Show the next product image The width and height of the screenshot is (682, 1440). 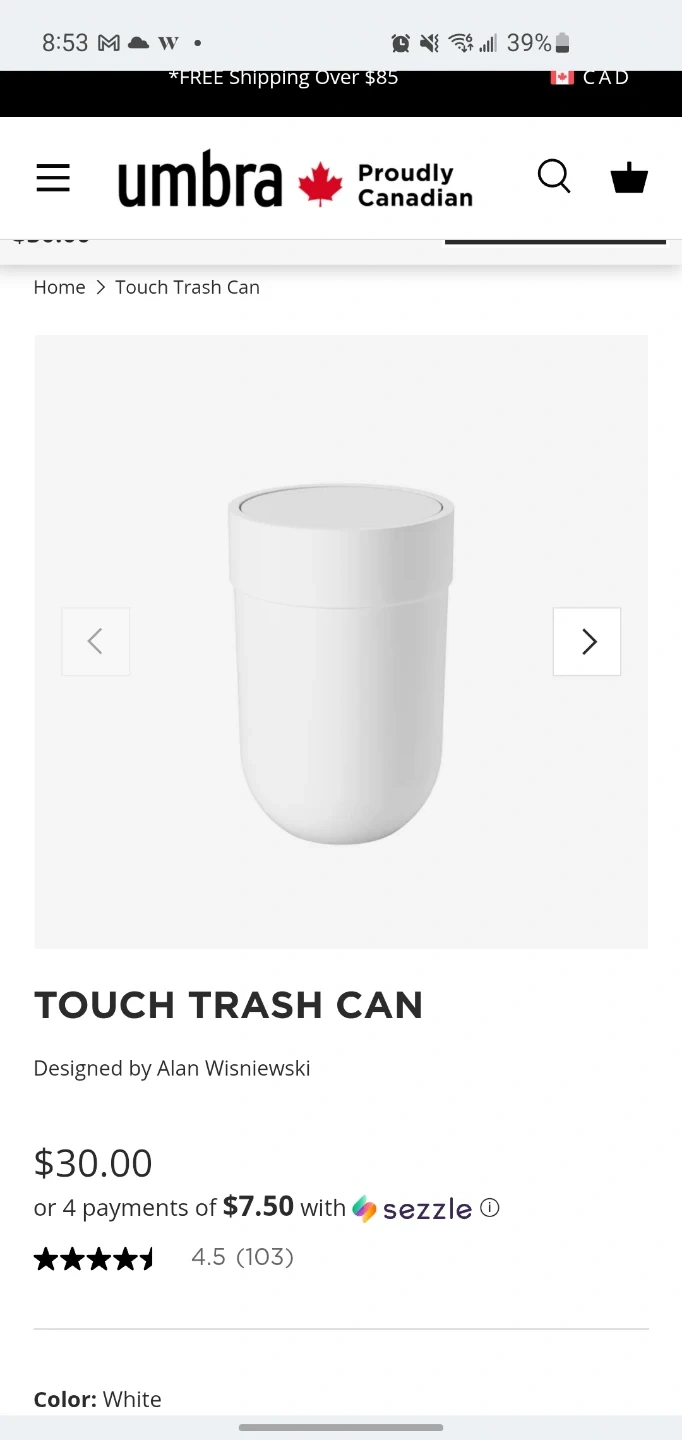click(x=587, y=641)
